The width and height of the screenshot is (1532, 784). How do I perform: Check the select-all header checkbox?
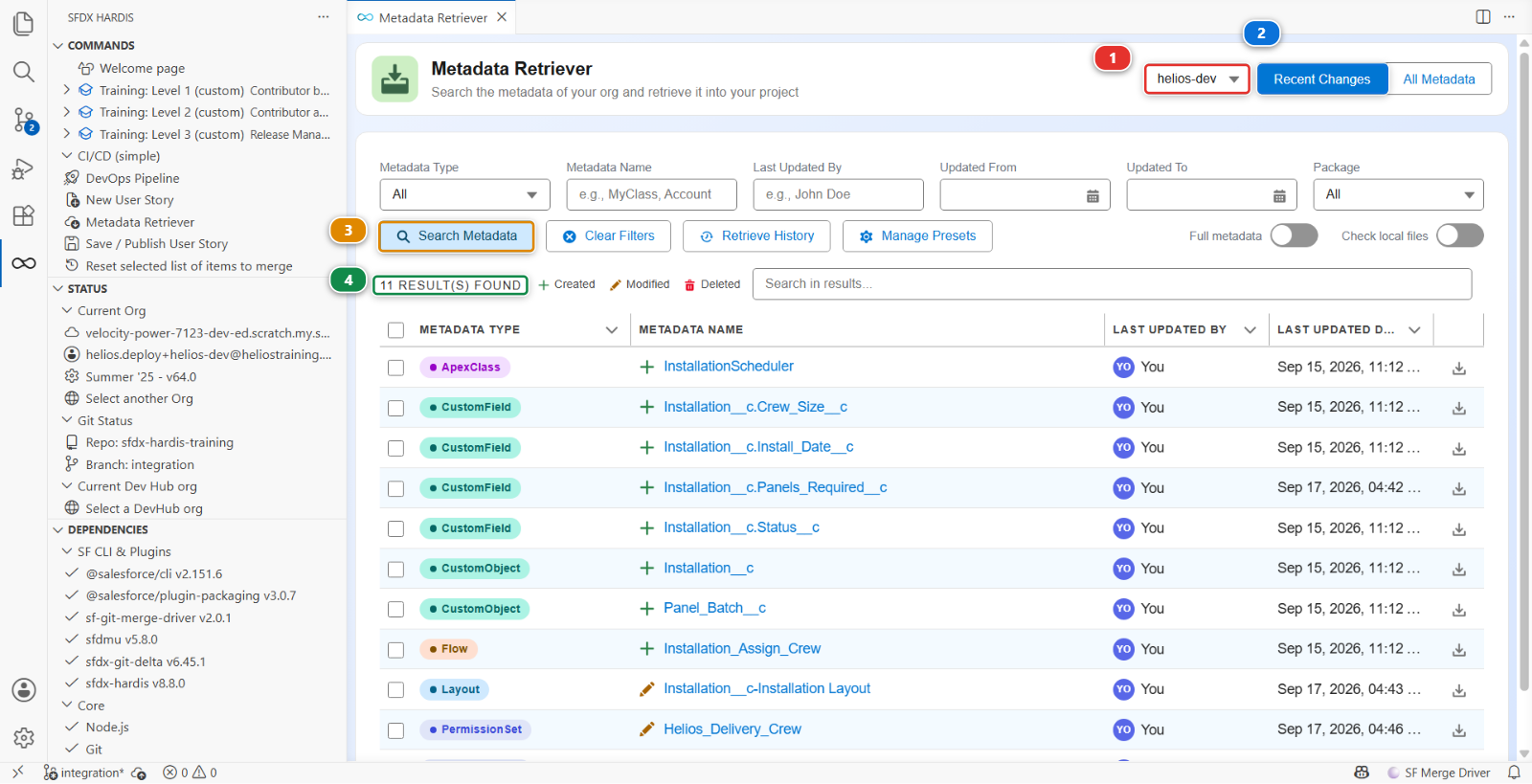[x=395, y=330]
